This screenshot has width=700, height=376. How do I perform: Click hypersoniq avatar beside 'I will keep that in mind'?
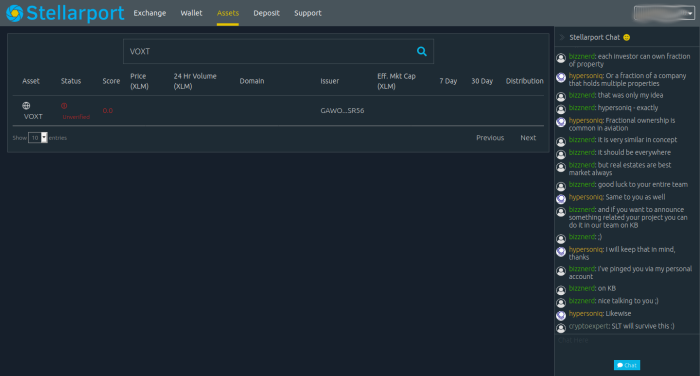coord(561,251)
